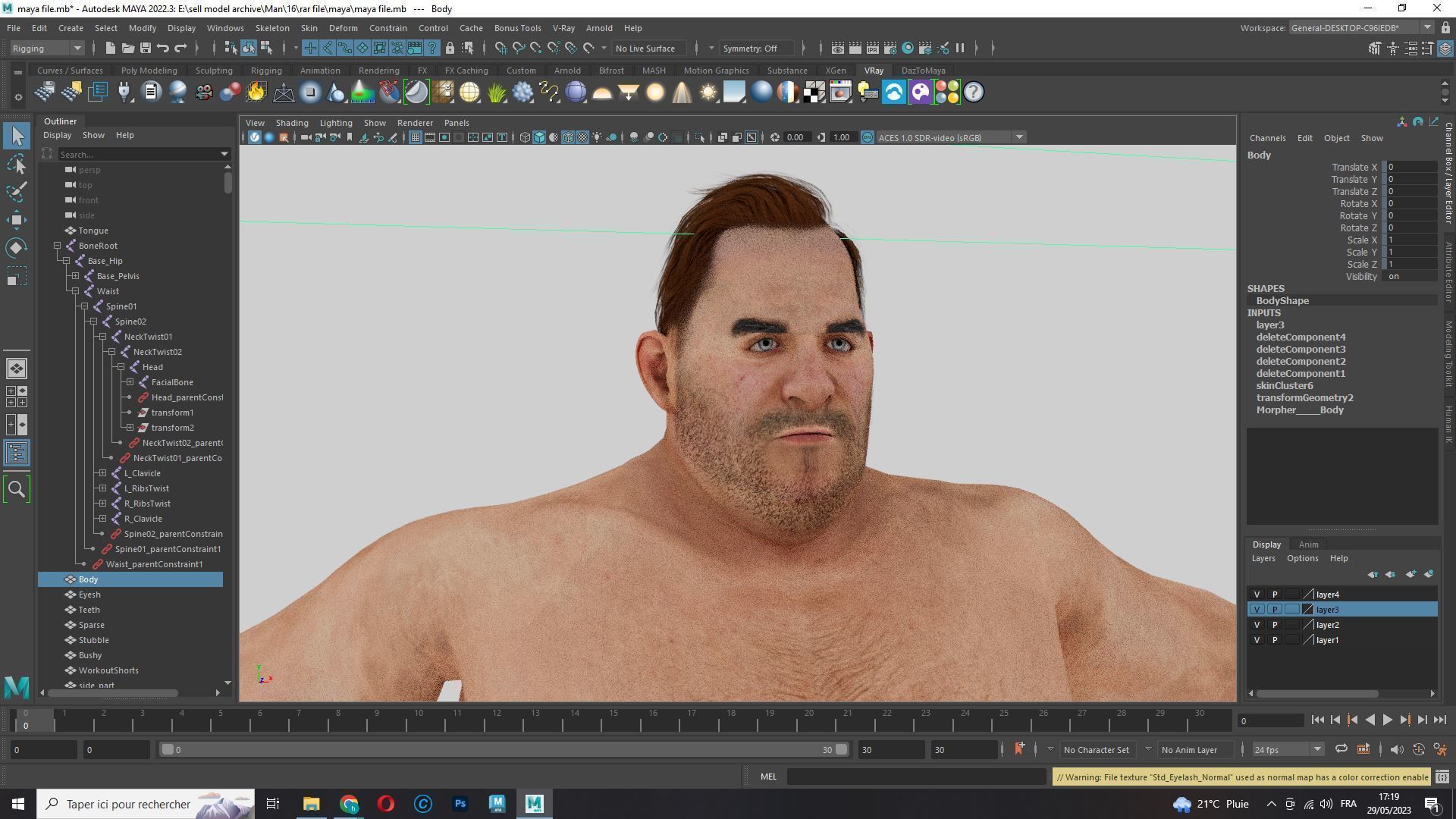Toggle playback P box of layer2
The width and height of the screenshot is (1456, 819).
pyautogui.click(x=1274, y=625)
